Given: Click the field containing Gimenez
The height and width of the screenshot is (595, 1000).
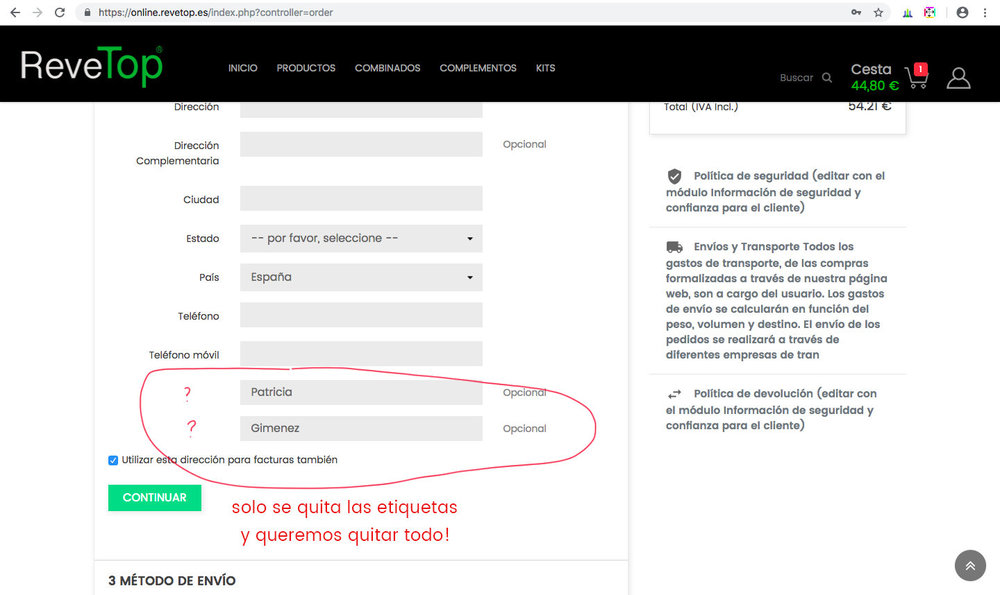Looking at the screenshot, I should click(361, 429).
